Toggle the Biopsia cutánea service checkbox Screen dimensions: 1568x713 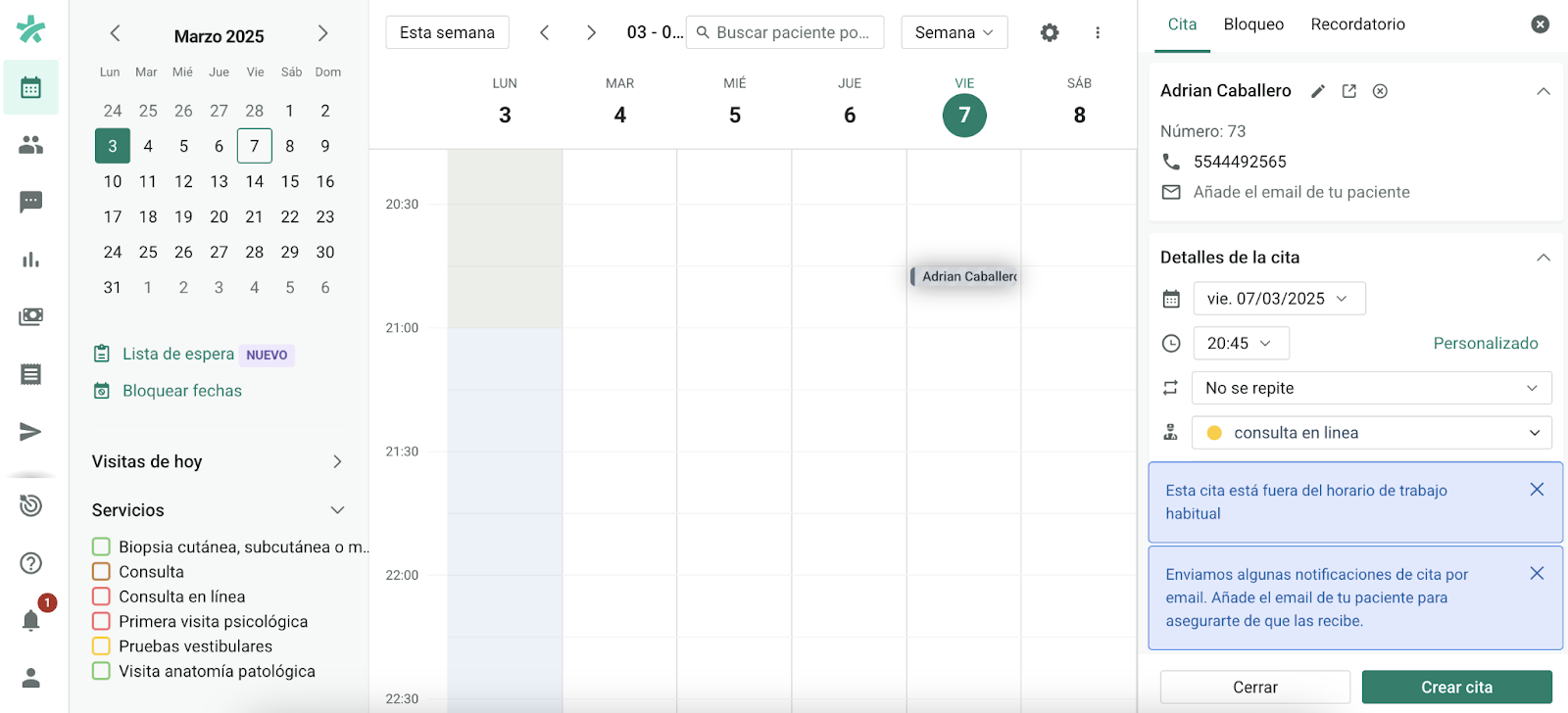[102, 547]
